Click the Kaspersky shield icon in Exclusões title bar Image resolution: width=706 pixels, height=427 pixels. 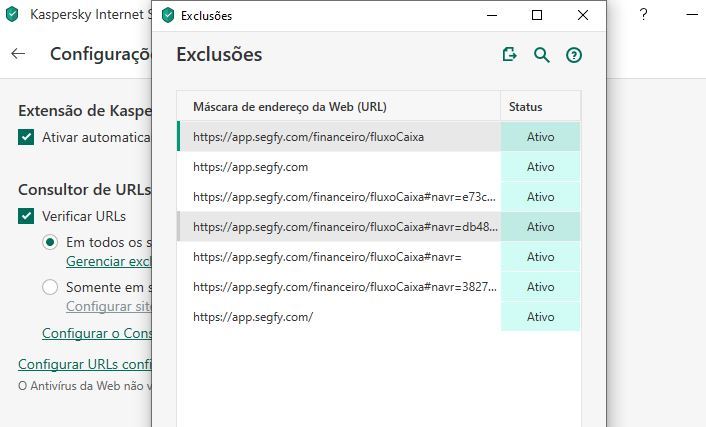pos(168,15)
